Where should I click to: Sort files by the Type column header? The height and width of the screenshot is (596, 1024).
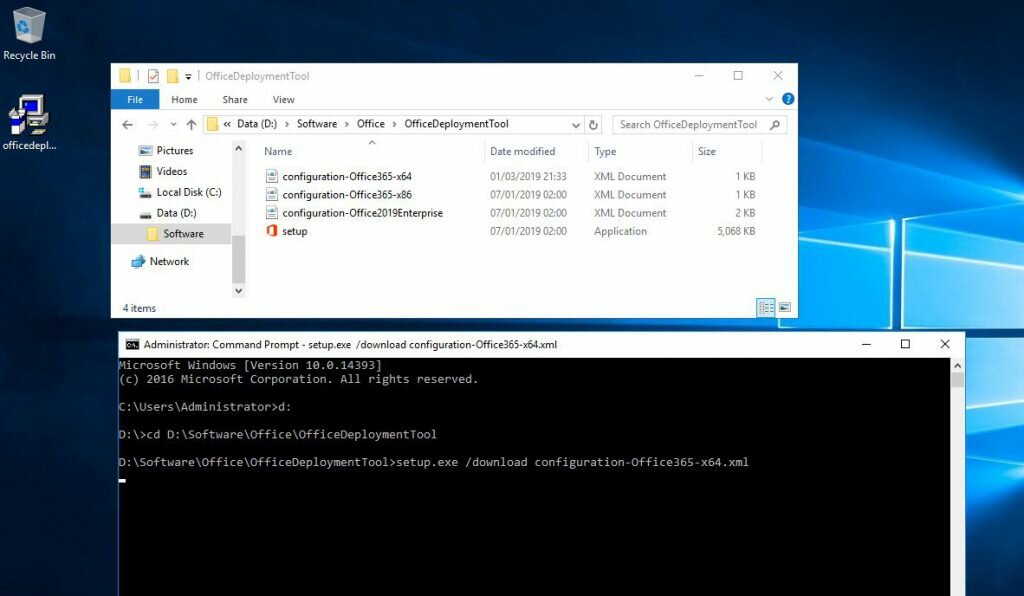pyautogui.click(x=605, y=151)
